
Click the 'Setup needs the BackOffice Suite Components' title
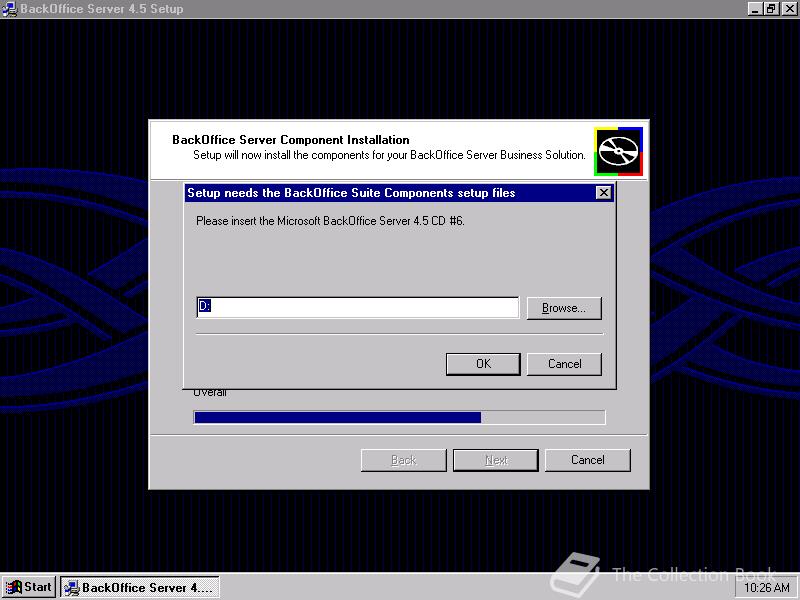click(x=351, y=193)
